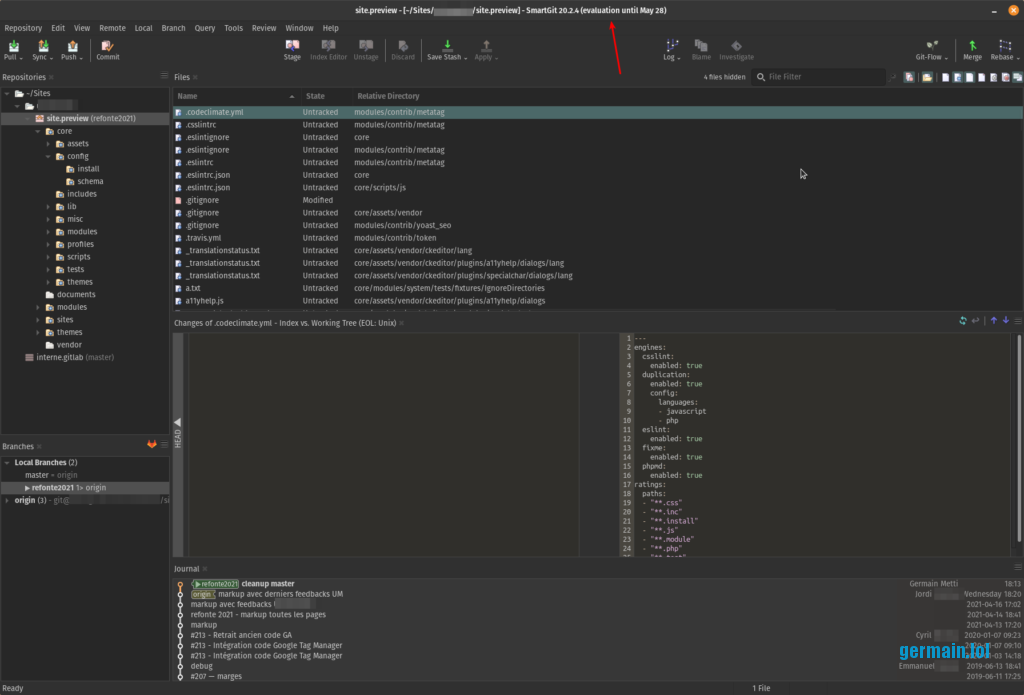Jump to next change with down arrow
Screen dimensions: 1024x695
[1005, 321]
